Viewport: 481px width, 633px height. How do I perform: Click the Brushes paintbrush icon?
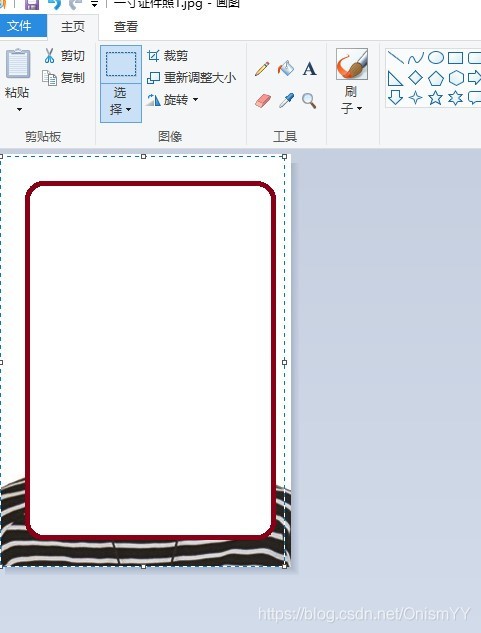pyautogui.click(x=352, y=64)
